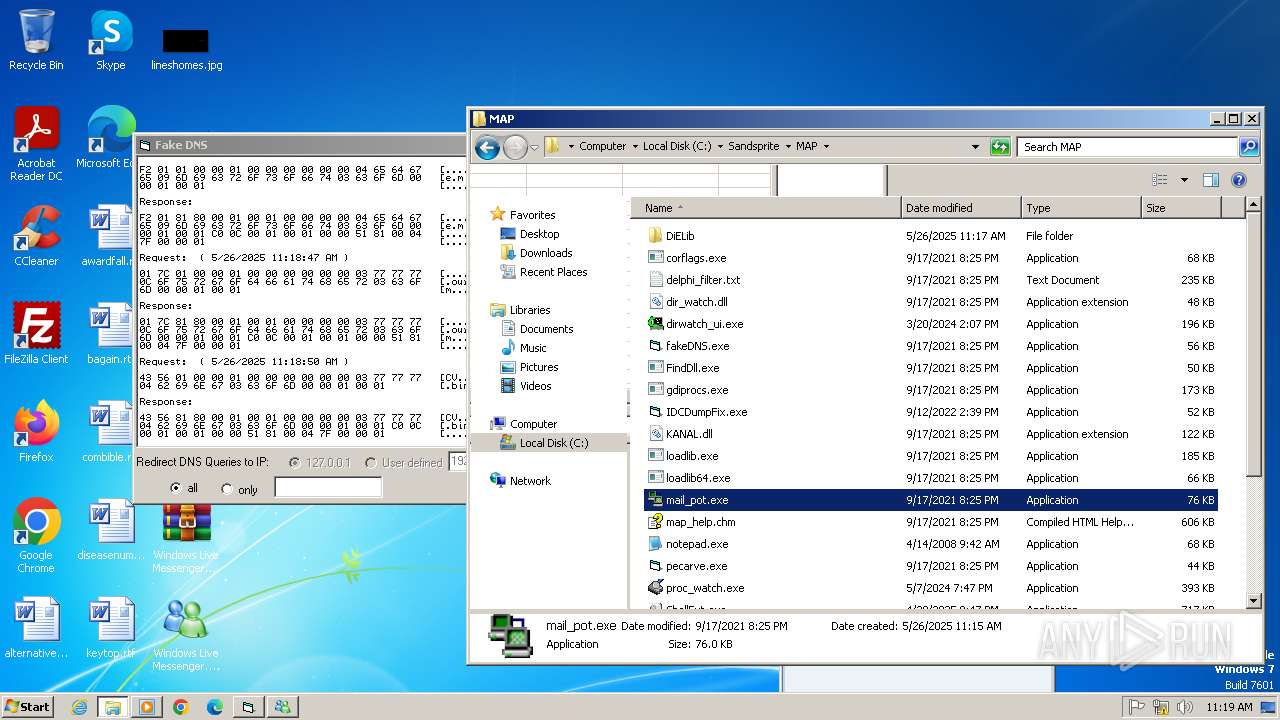The width and height of the screenshot is (1280, 720).
Task: Open Desktop in the navigation pane
Action: (x=539, y=234)
